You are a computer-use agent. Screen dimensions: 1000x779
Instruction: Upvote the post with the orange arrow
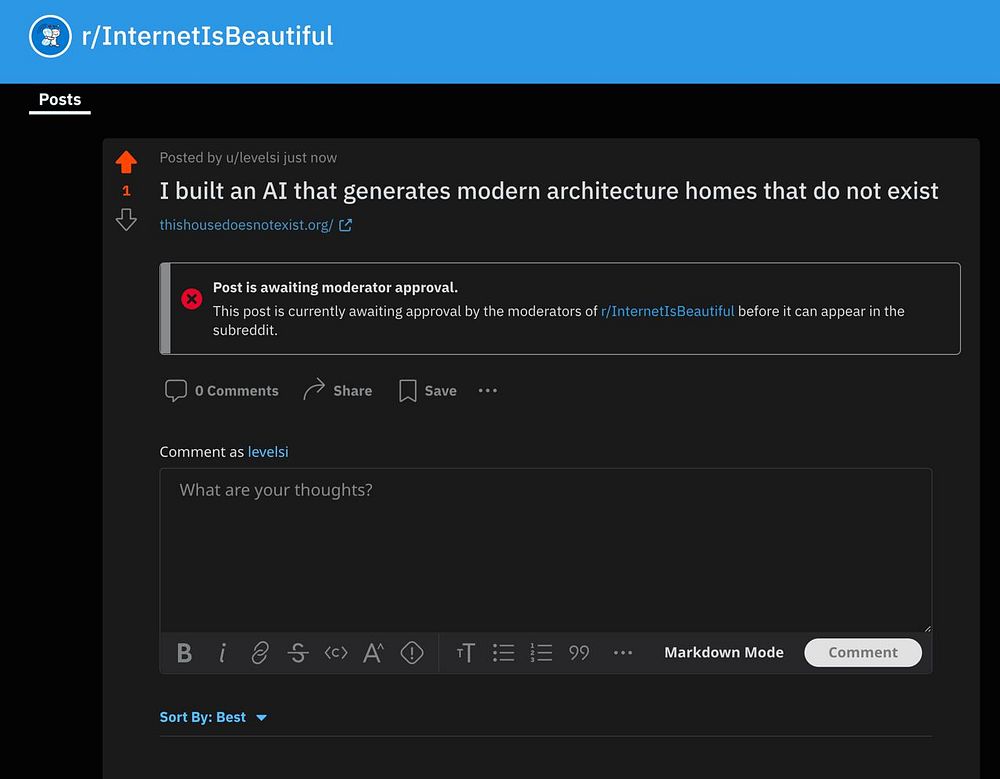(126, 162)
